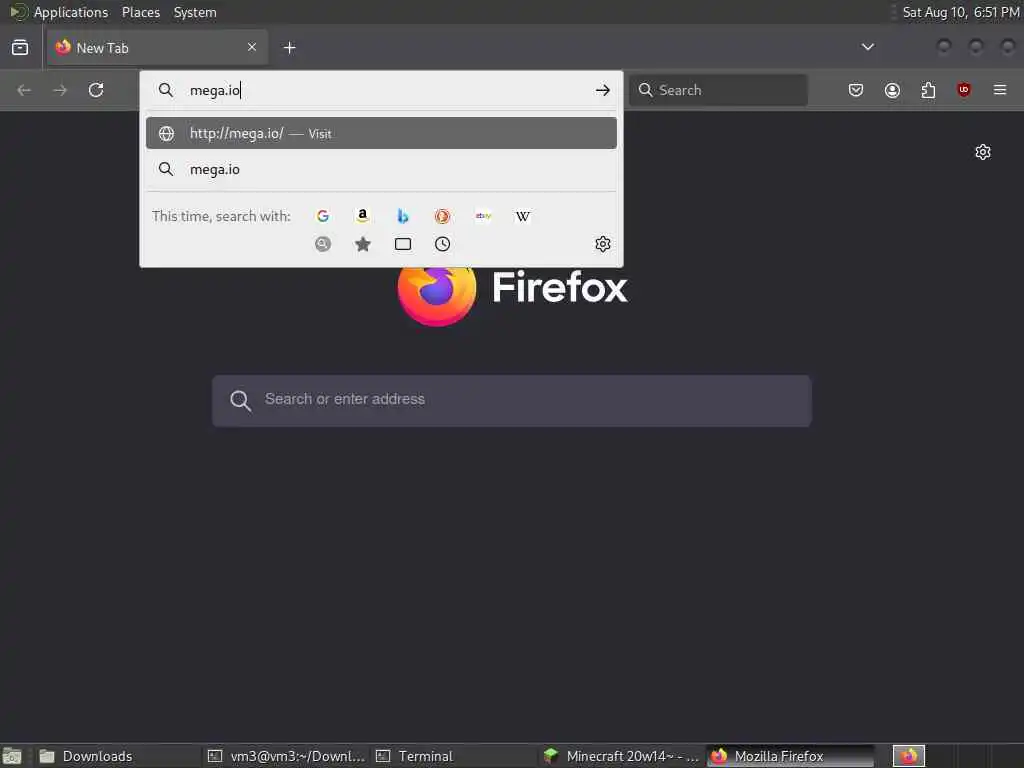Search this time with Google

point(323,216)
